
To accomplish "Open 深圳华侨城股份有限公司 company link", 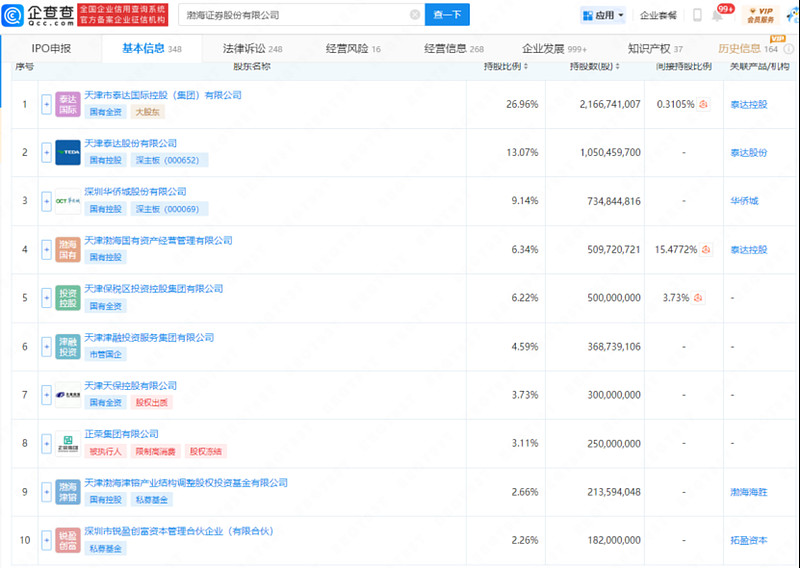I will tap(135, 192).
